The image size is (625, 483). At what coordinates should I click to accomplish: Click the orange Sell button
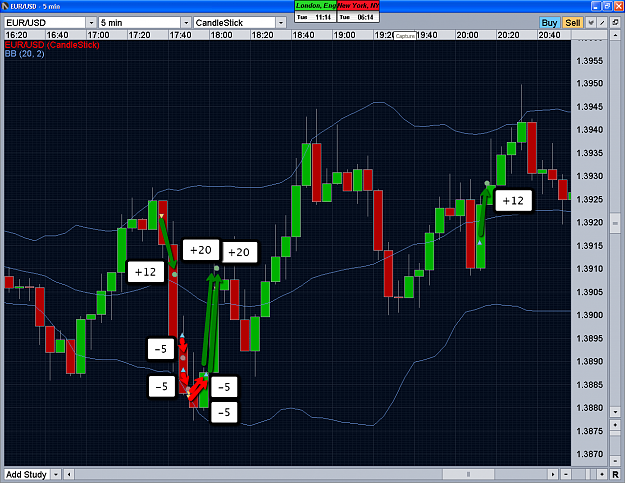tap(573, 23)
